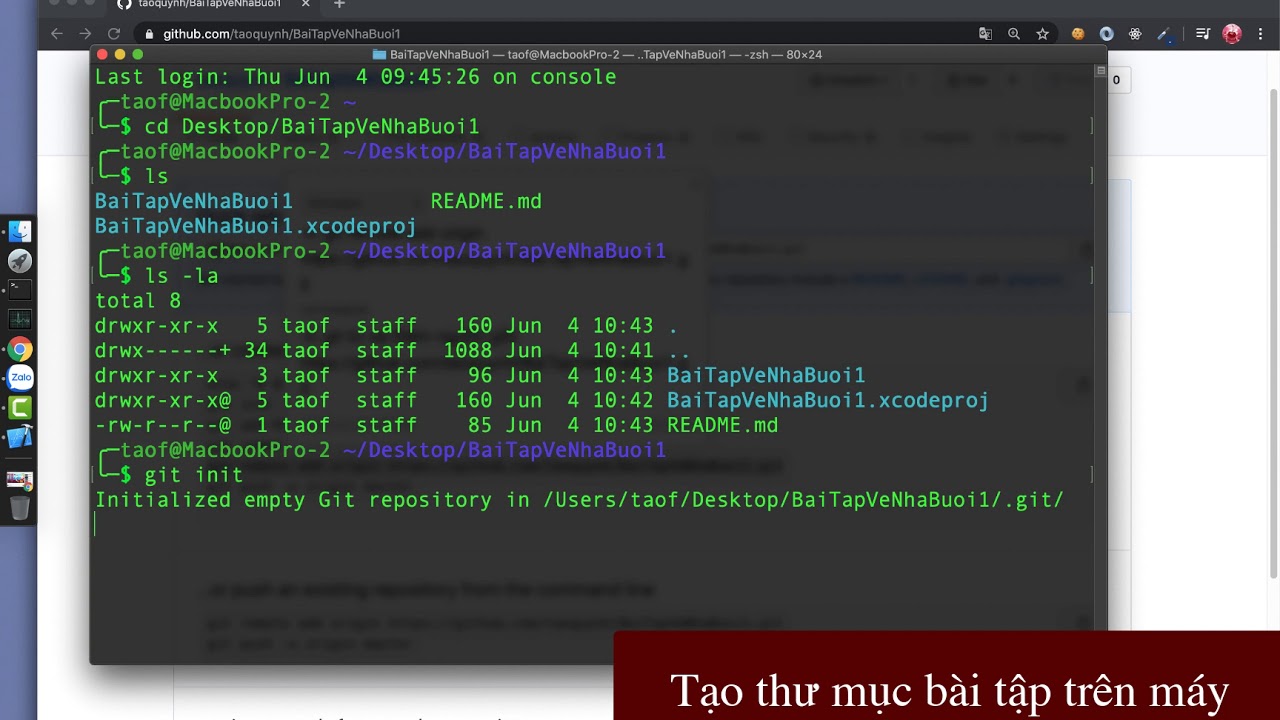The height and width of the screenshot is (720, 1280).
Task: Open Chrome's three-dot menu
Action: click(1261, 34)
